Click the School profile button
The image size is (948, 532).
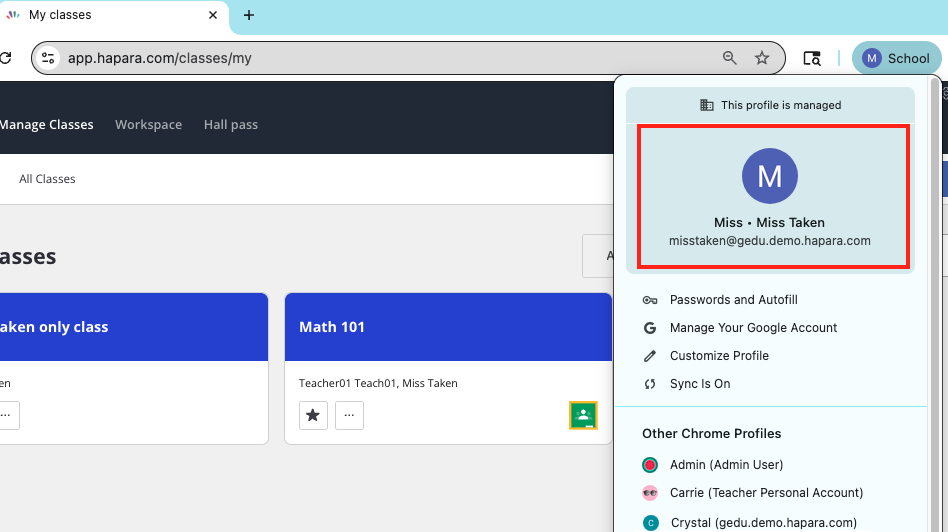click(897, 58)
